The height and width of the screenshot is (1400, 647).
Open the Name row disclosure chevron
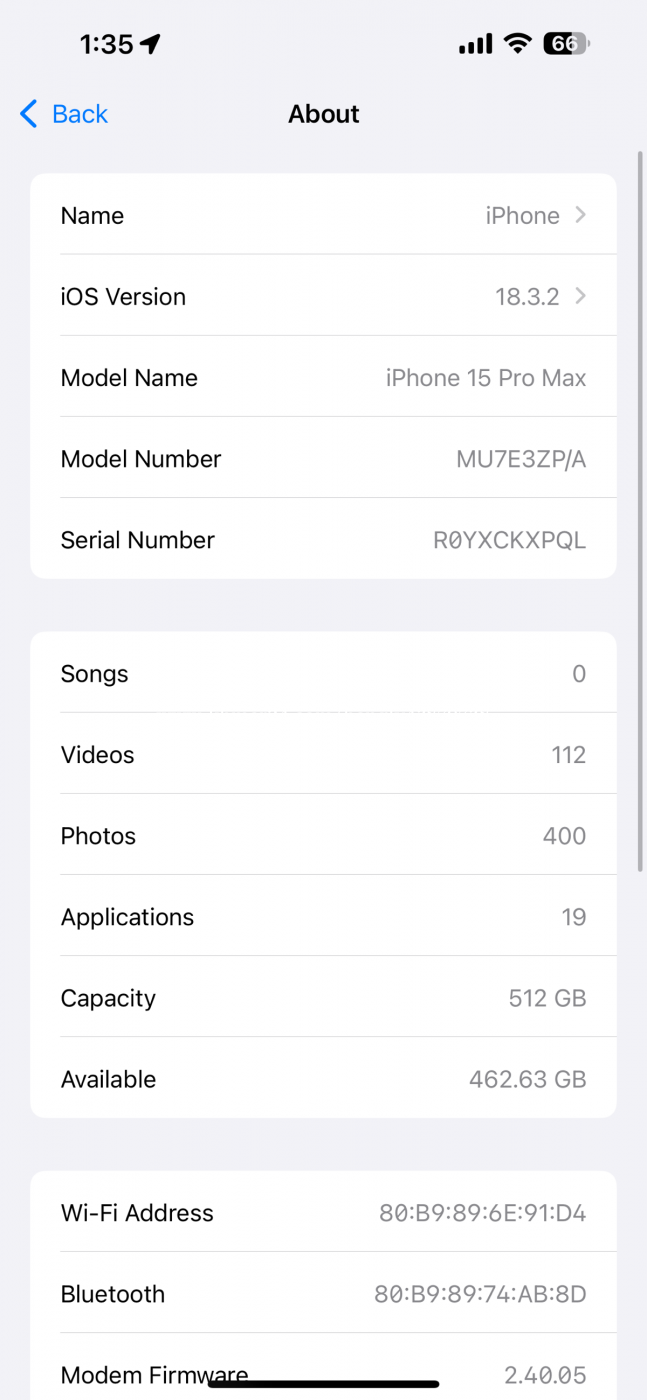(x=580, y=215)
